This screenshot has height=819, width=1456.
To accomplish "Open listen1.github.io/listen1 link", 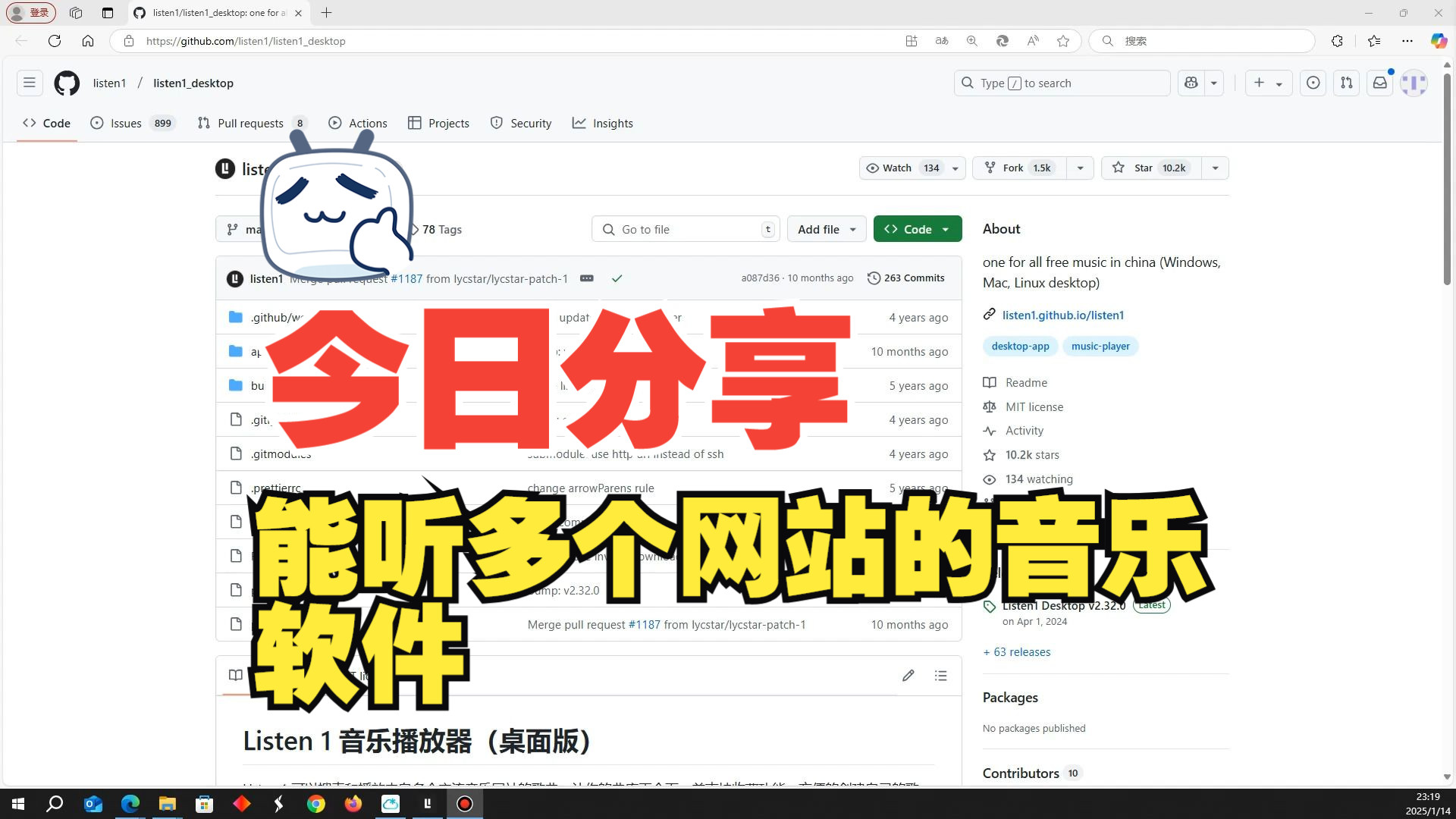I will 1063,314.
